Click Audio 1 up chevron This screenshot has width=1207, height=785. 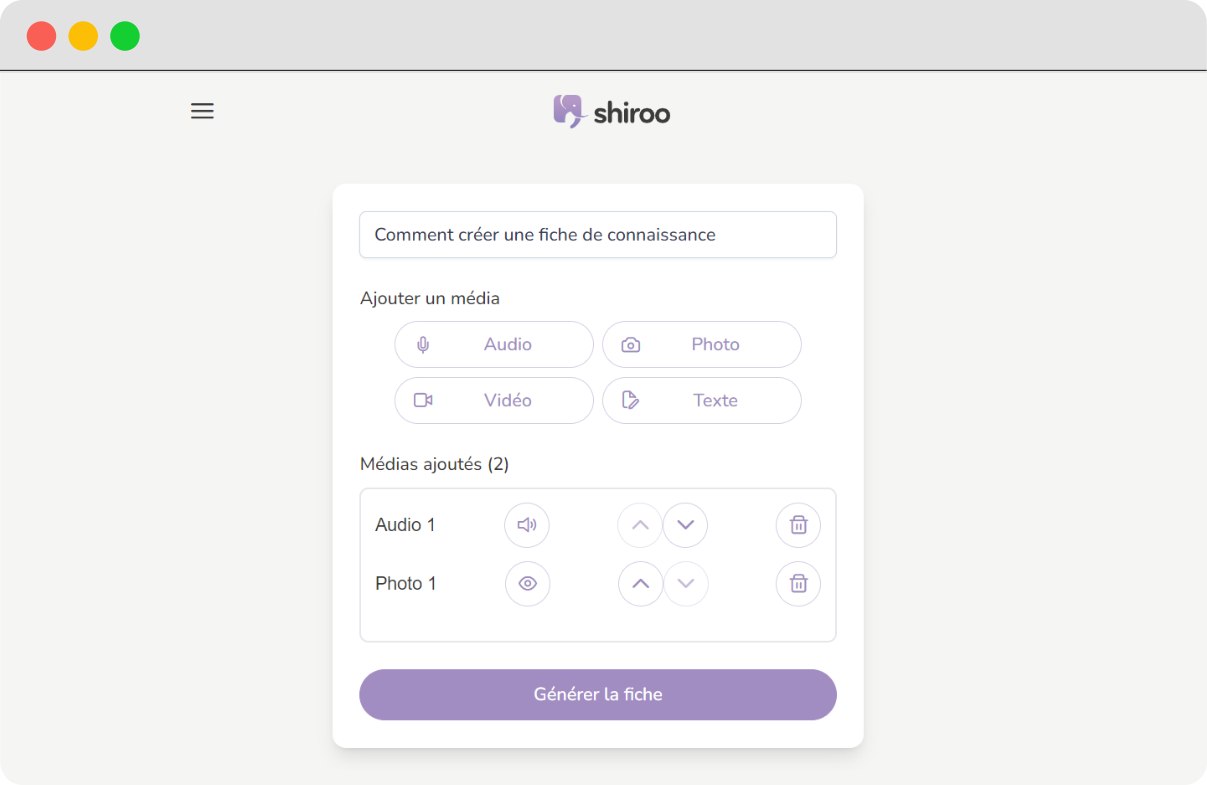pyautogui.click(x=640, y=525)
